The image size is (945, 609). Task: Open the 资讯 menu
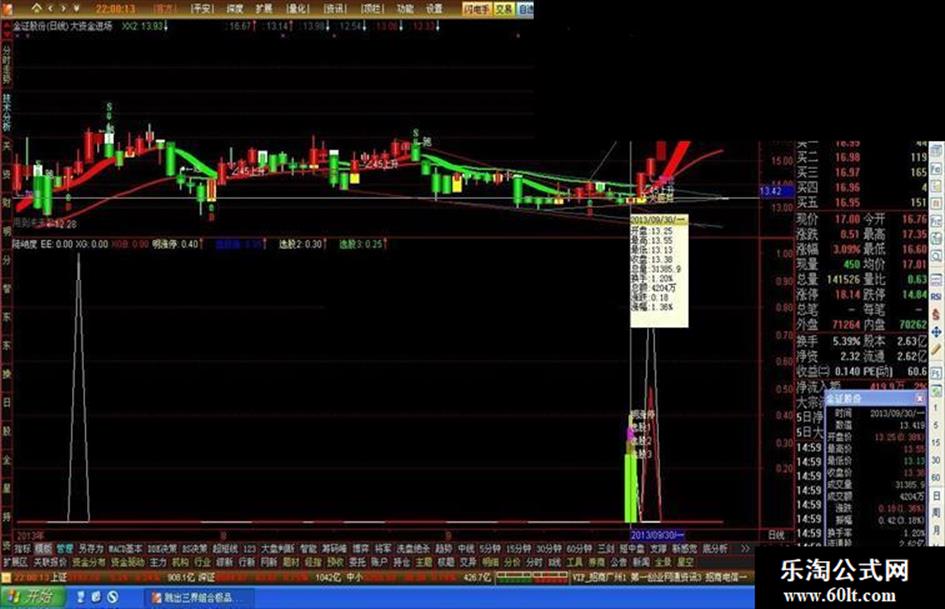[334, 9]
